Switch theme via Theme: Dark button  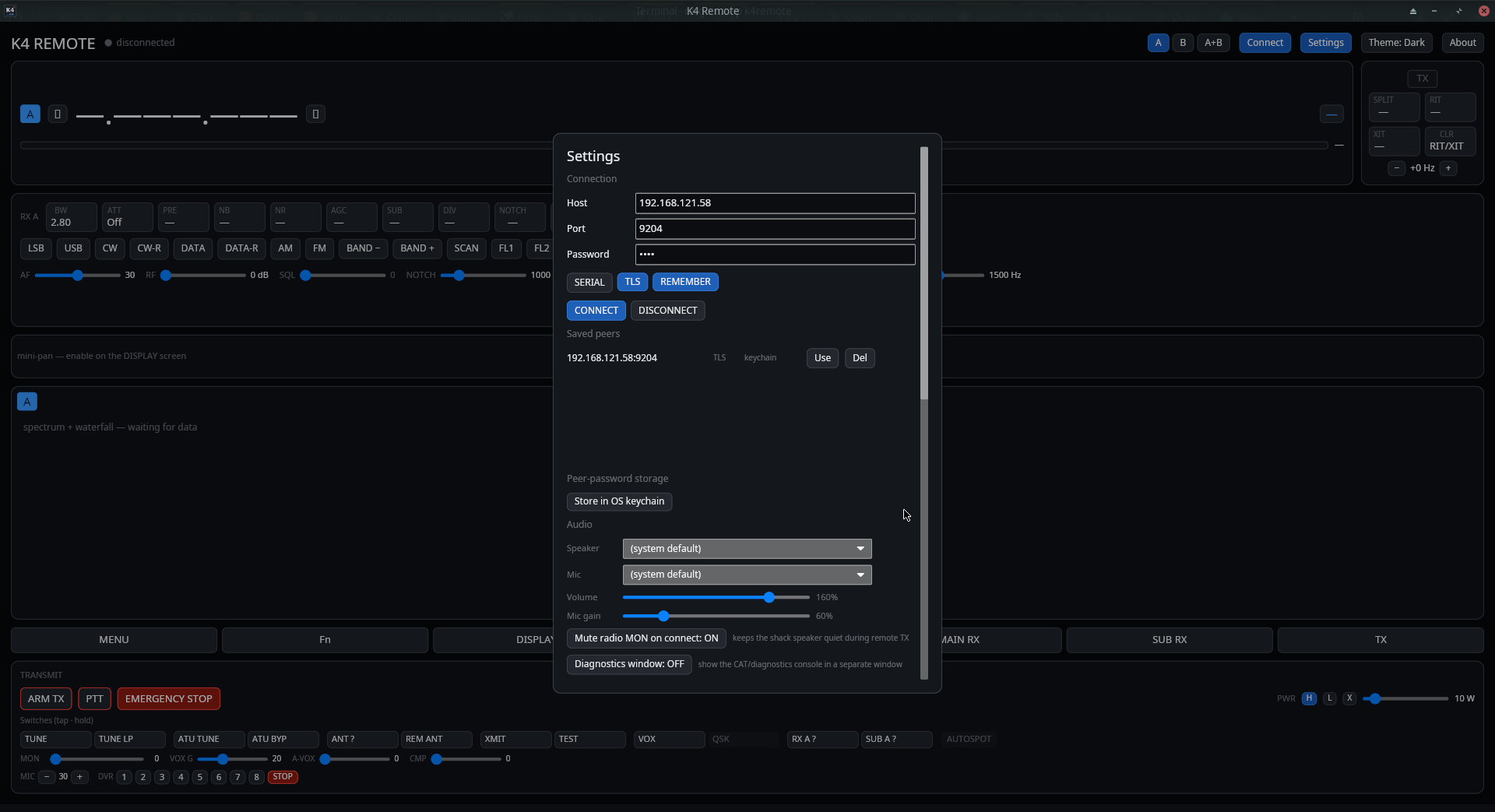[x=1396, y=43]
